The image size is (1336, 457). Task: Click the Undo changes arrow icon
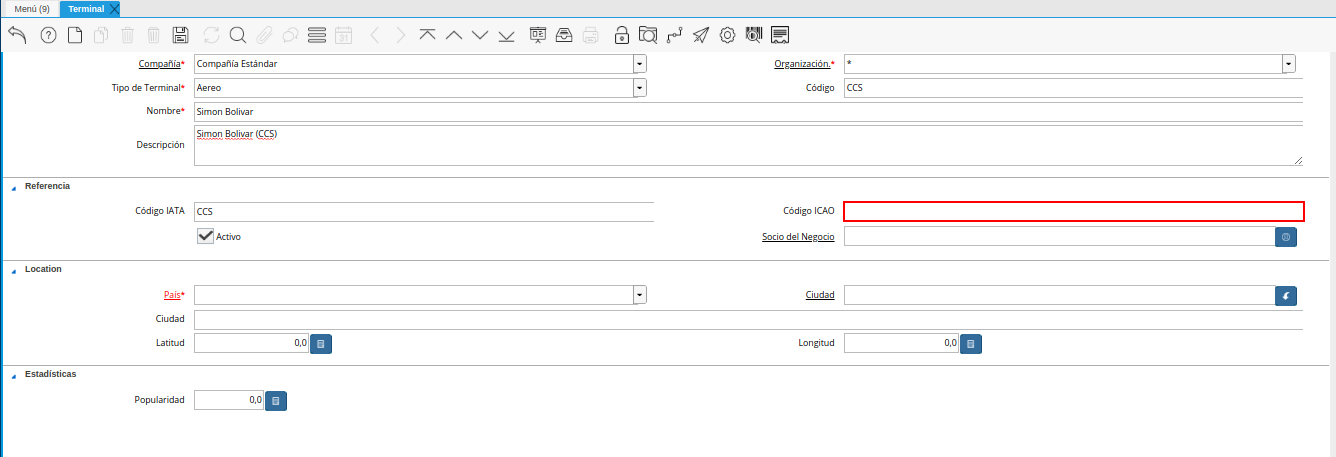(17, 35)
